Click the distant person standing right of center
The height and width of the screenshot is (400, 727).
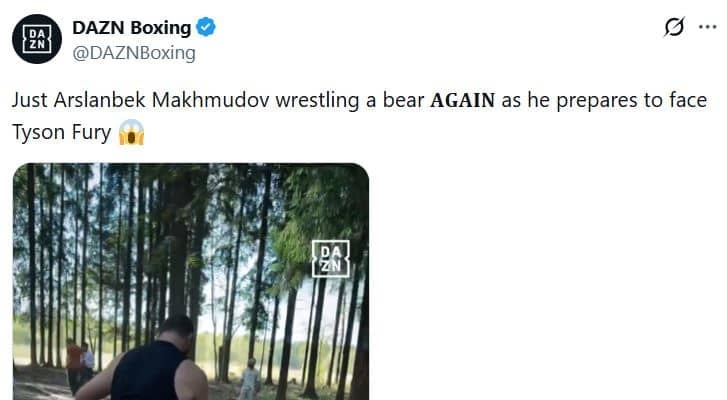coord(249,378)
